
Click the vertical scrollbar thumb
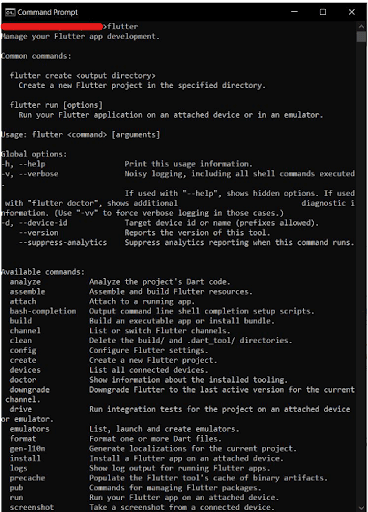tap(361, 37)
